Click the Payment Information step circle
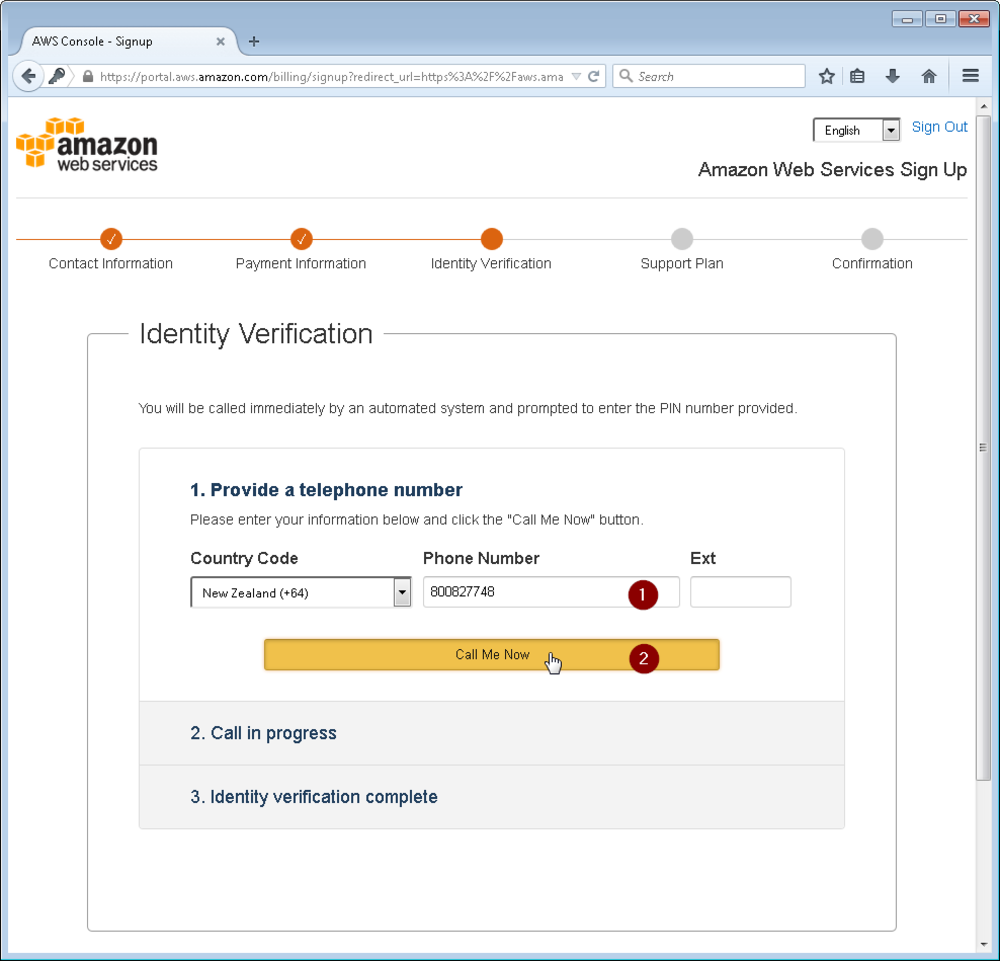The height and width of the screenshot is (961, 1000). pyautogui.click(x=301, y=239)
